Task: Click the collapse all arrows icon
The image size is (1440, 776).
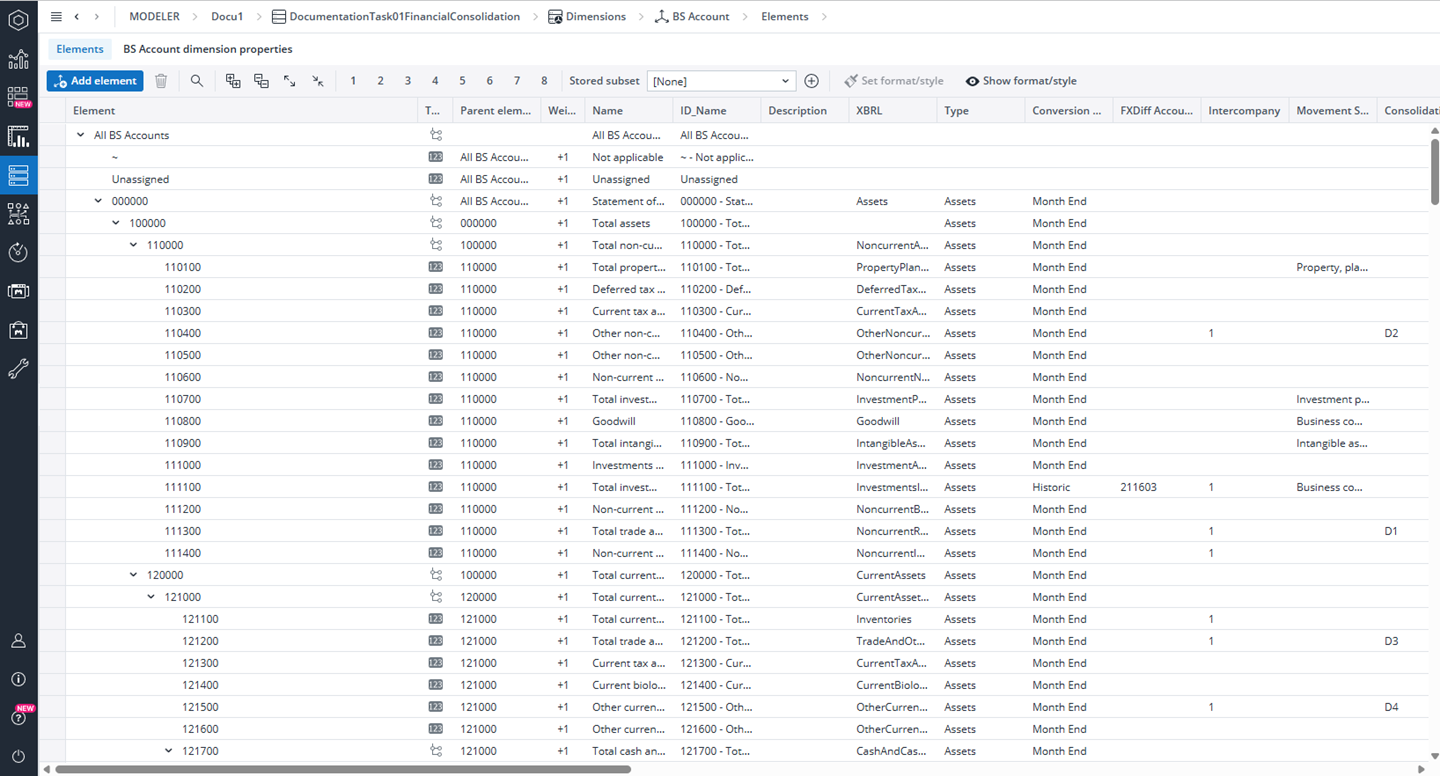Action: click(x=318, y=81)
